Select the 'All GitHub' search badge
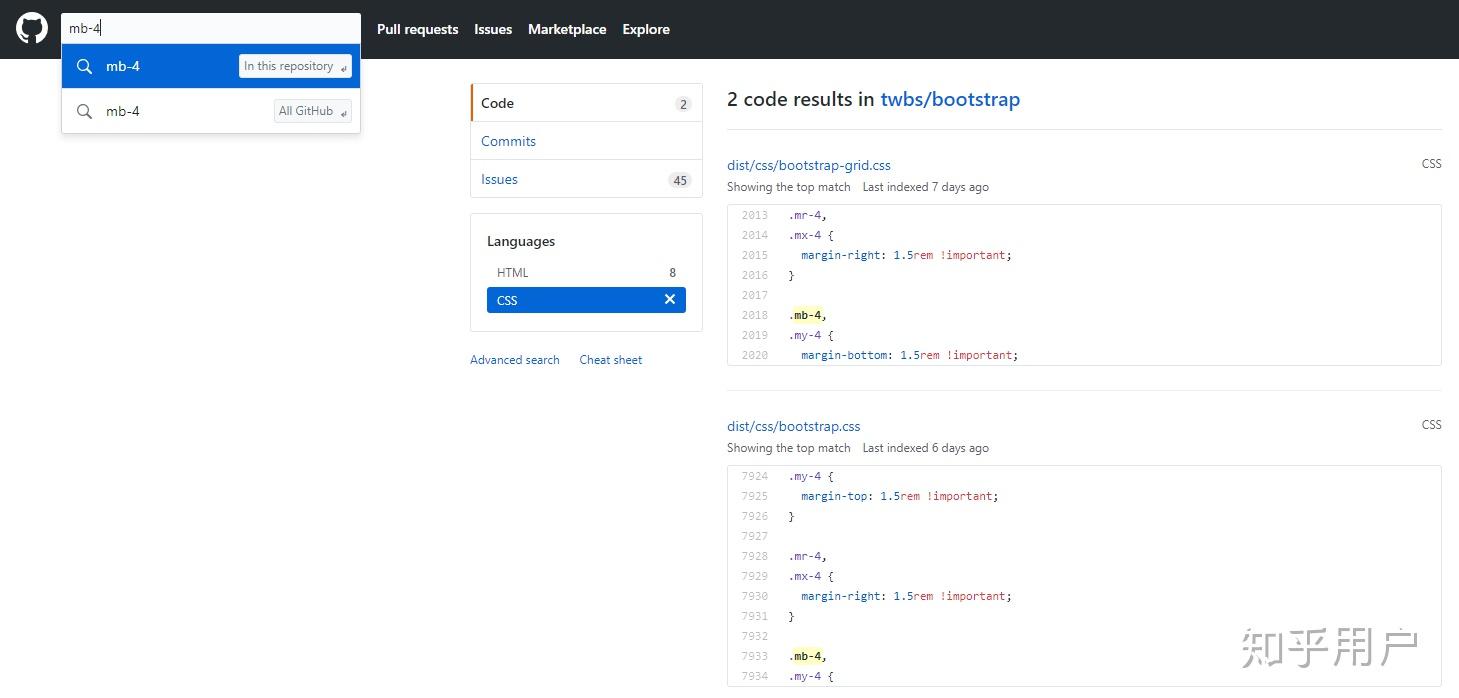1459x698 pixels. [x=312, y=111]
